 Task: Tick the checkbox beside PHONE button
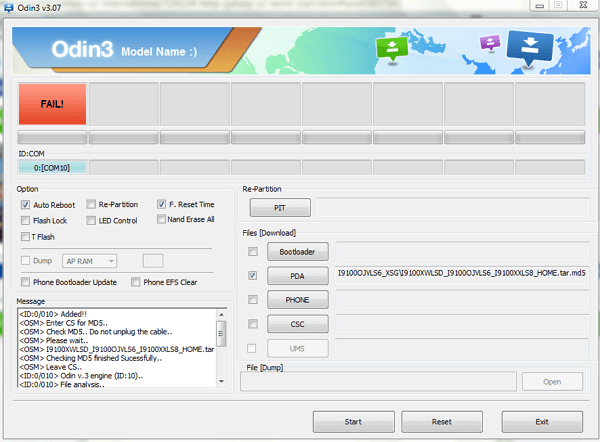(253, 299)
